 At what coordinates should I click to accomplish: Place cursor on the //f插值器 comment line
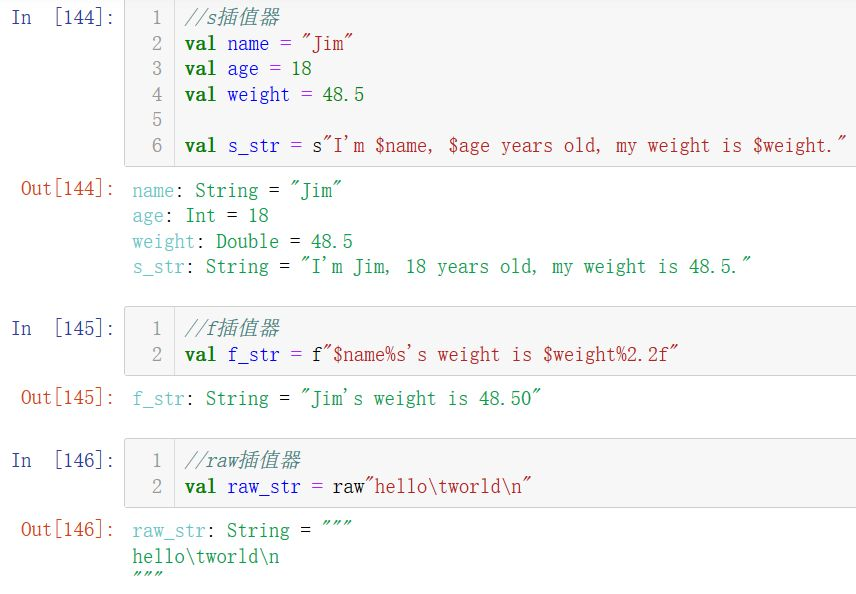pos(232,328)
